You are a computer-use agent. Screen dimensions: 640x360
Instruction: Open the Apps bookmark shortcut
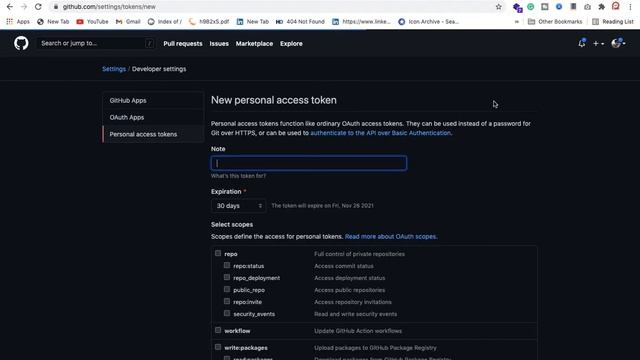click(x=18, y=22)
